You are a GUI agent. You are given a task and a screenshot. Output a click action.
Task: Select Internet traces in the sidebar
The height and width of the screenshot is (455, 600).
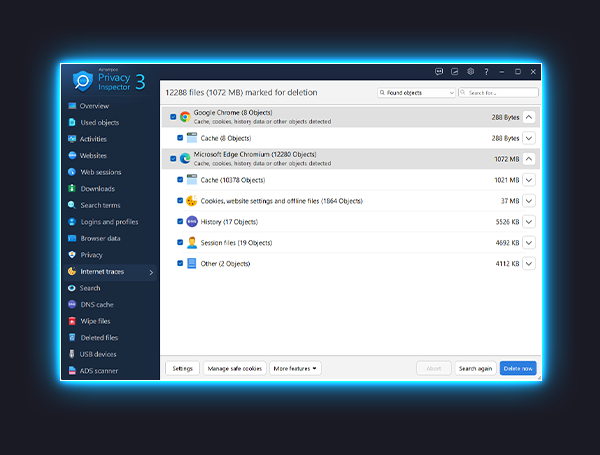click(x=103, y=271)
